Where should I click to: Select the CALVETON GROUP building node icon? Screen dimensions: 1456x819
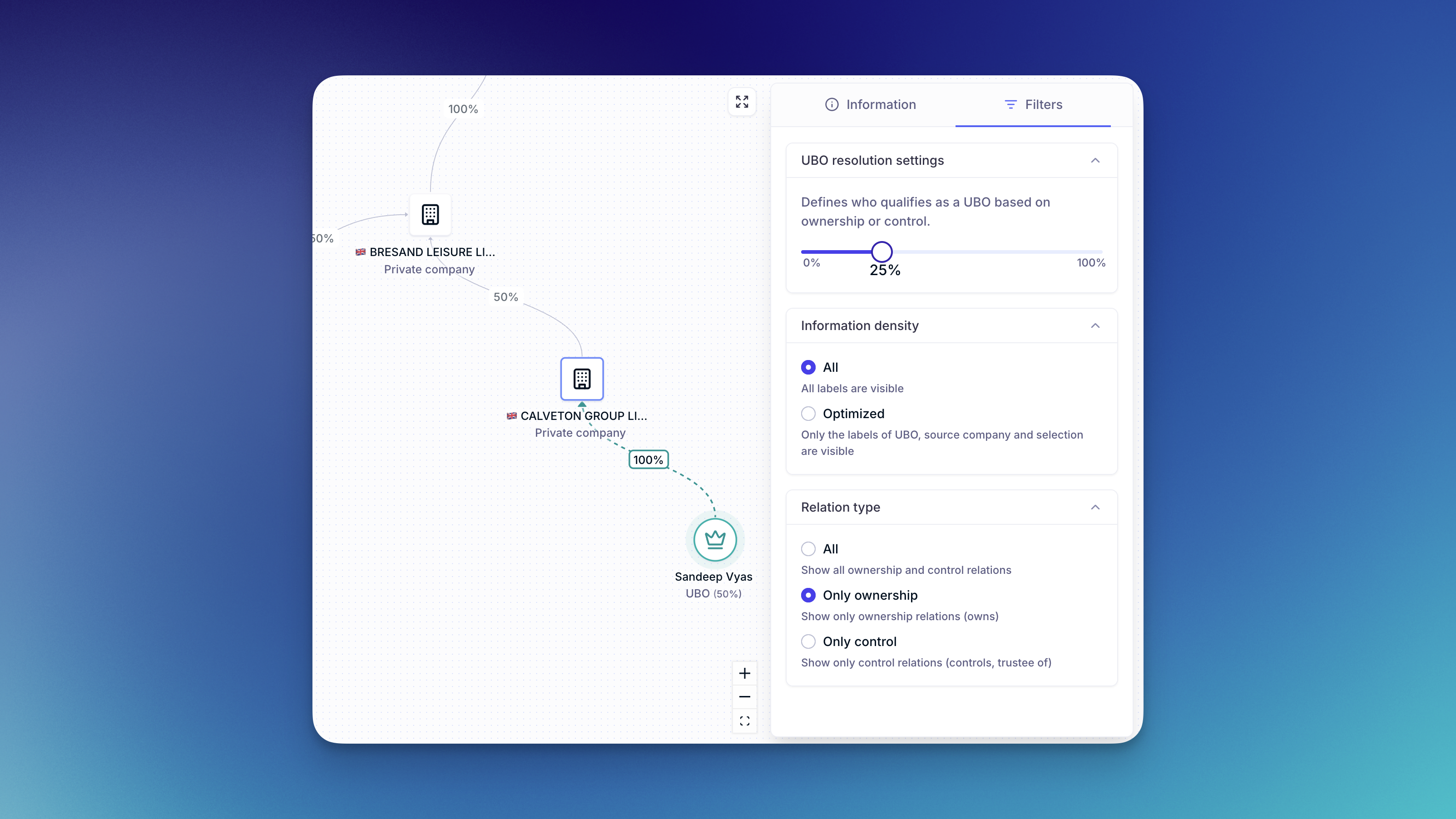click(x=582, y=379)
